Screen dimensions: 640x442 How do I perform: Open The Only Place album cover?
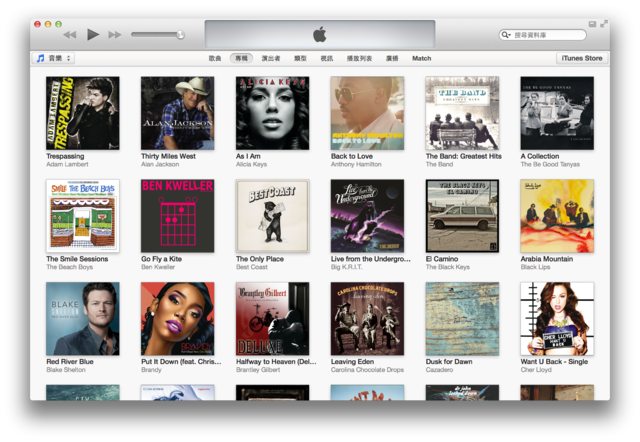click(272, 216)
